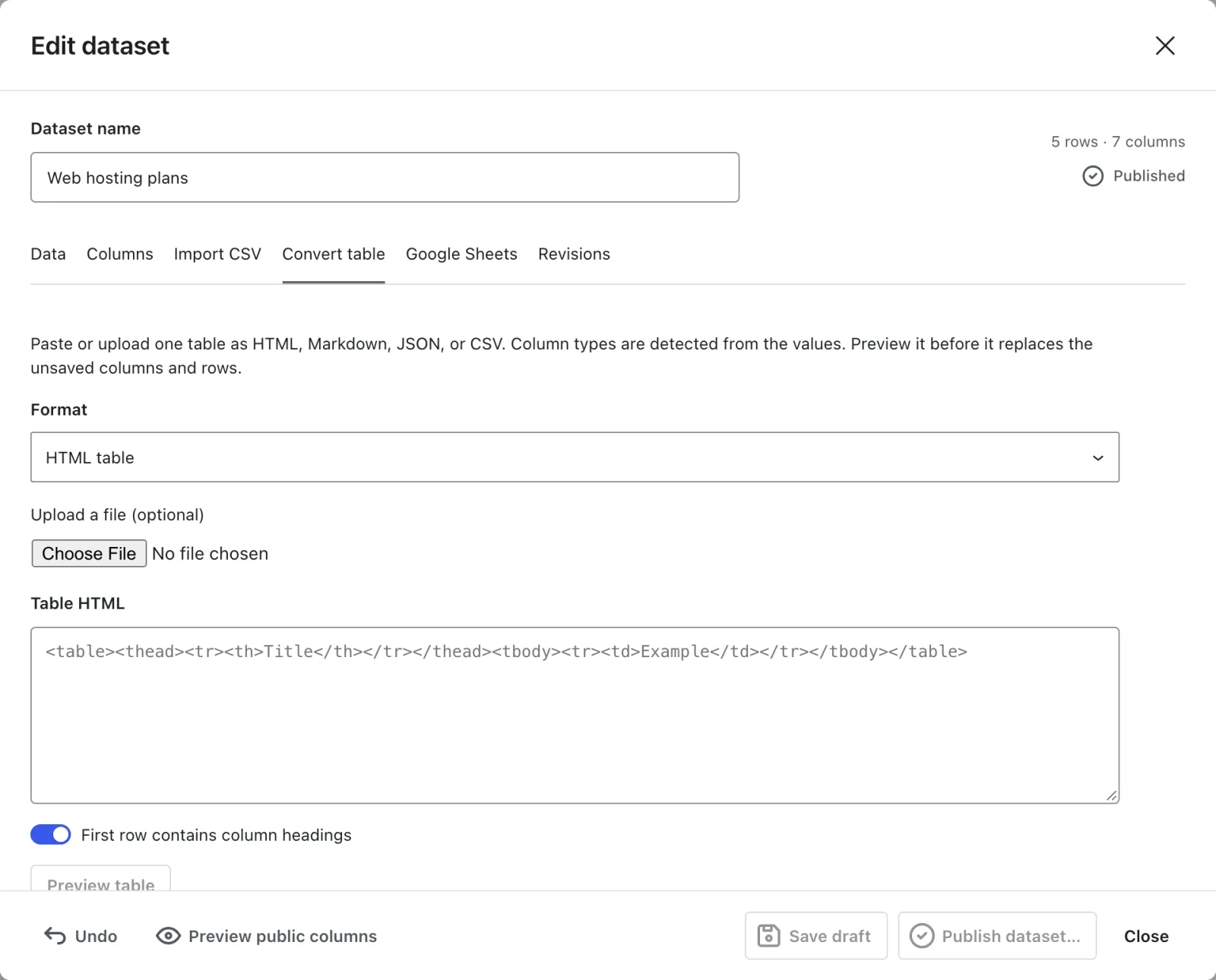Toggle First row contains column headings switch
The width and height of the screenshot is (1216, 980).
pyautogui.click(x=51, y=835)
